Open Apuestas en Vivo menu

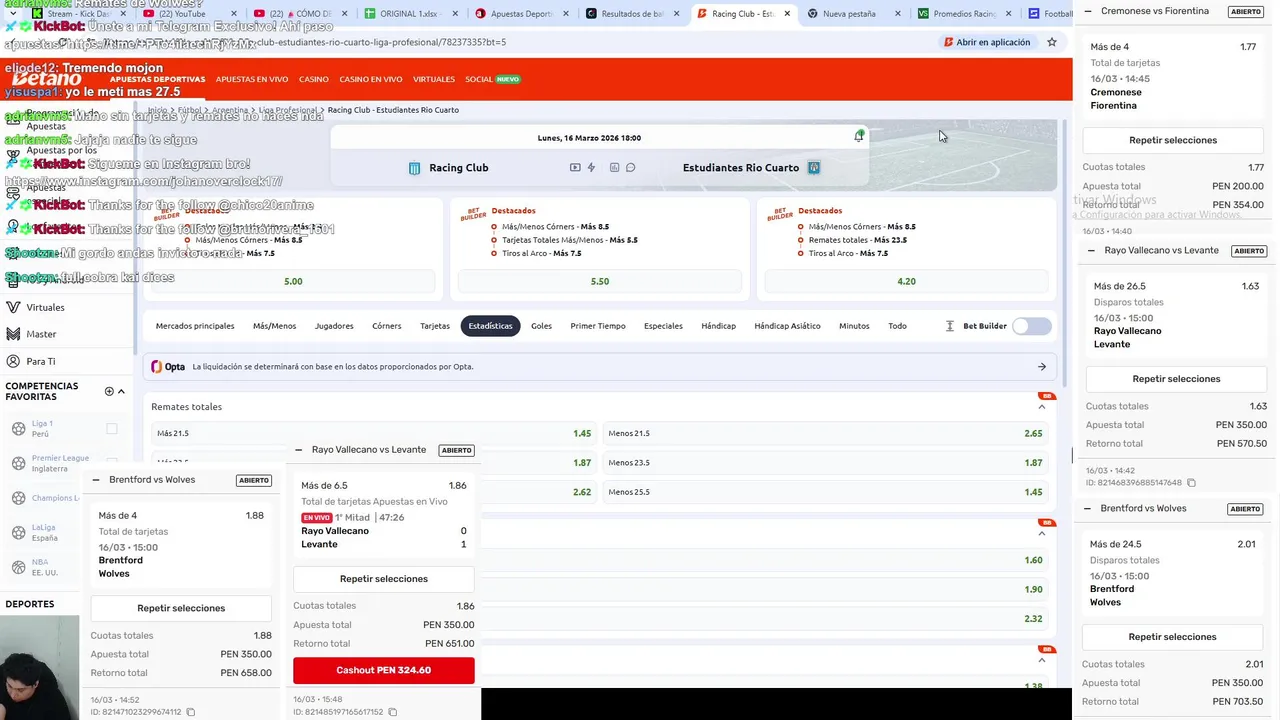[x=252, y=79]
